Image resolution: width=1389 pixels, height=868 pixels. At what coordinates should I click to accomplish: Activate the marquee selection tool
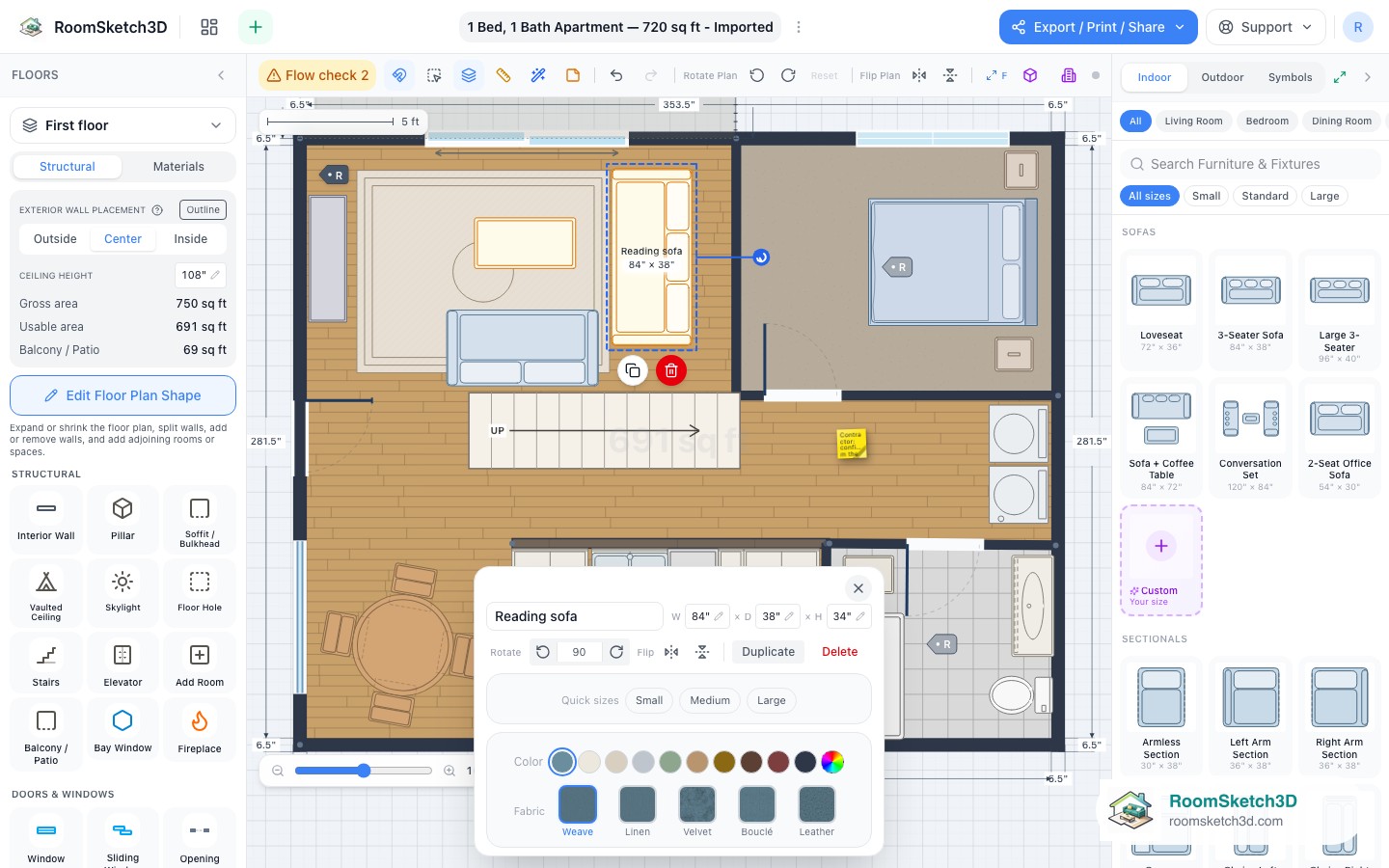(434, 75)
